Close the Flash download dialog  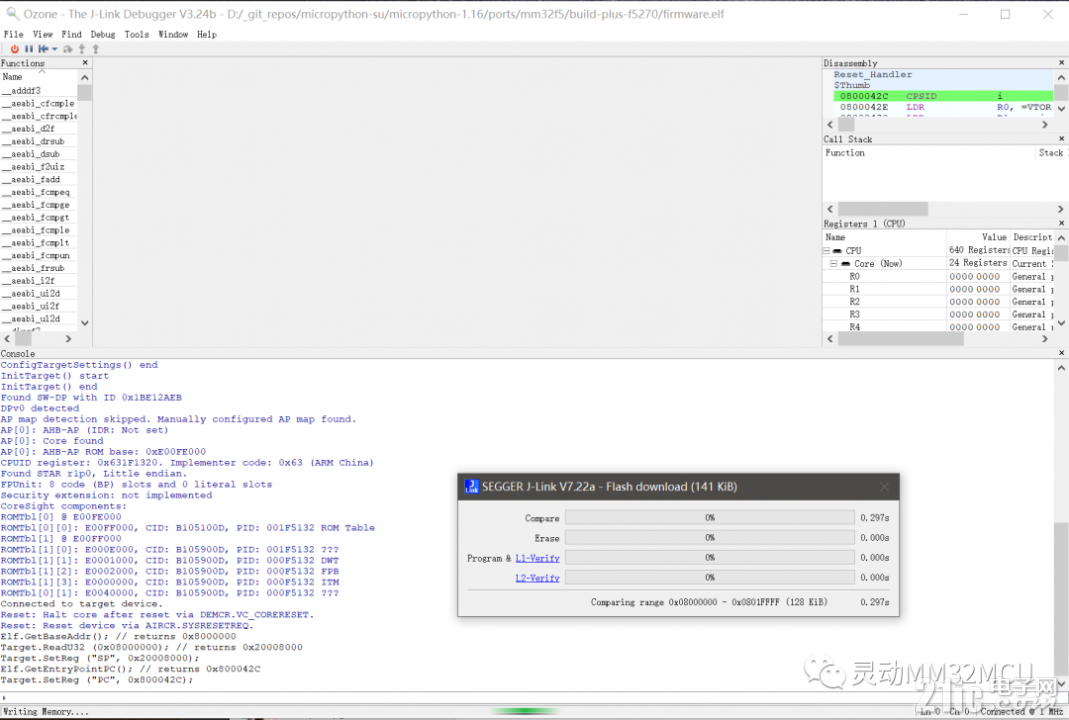[884, 487]
